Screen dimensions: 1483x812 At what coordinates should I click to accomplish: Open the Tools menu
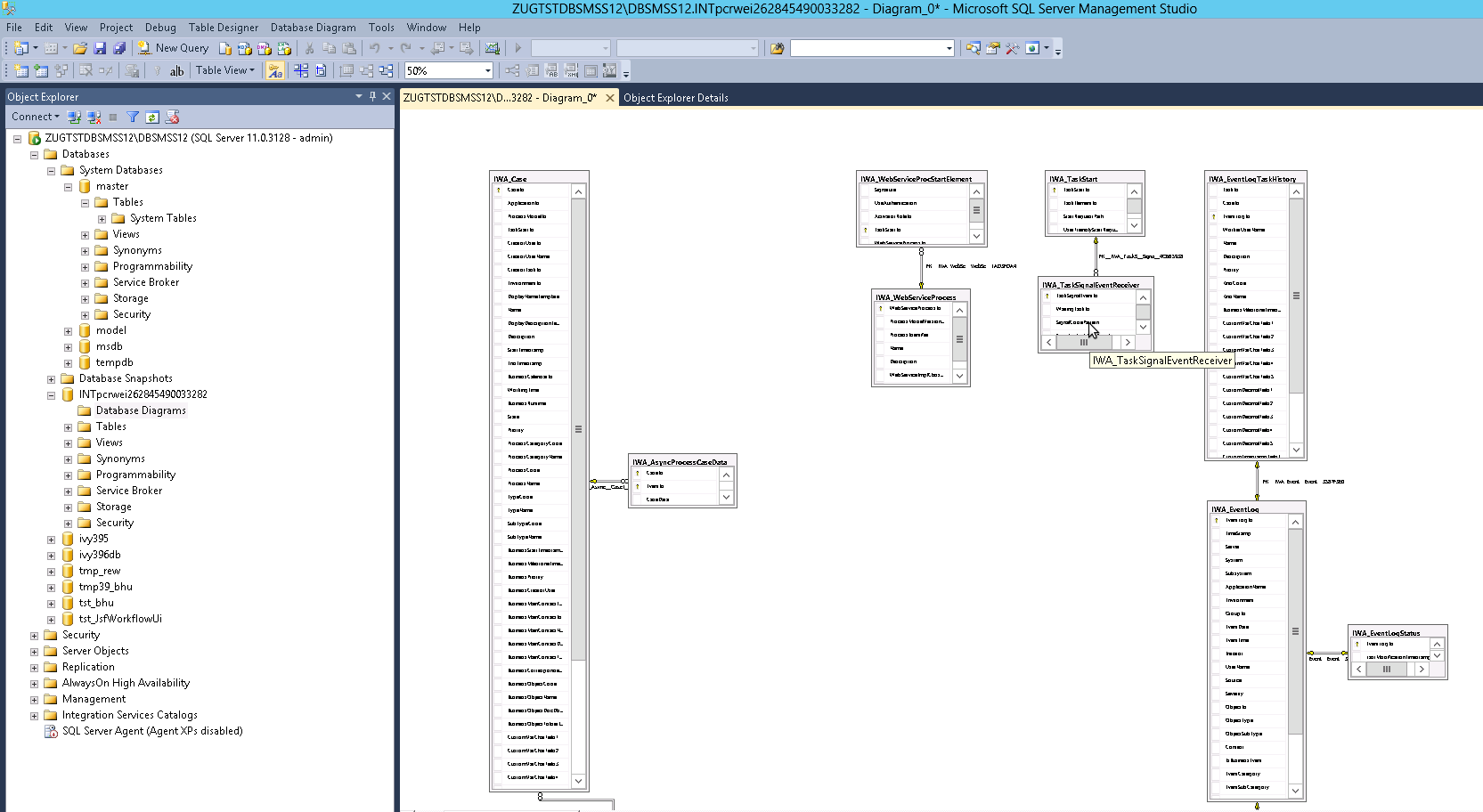tap(381, 28)
